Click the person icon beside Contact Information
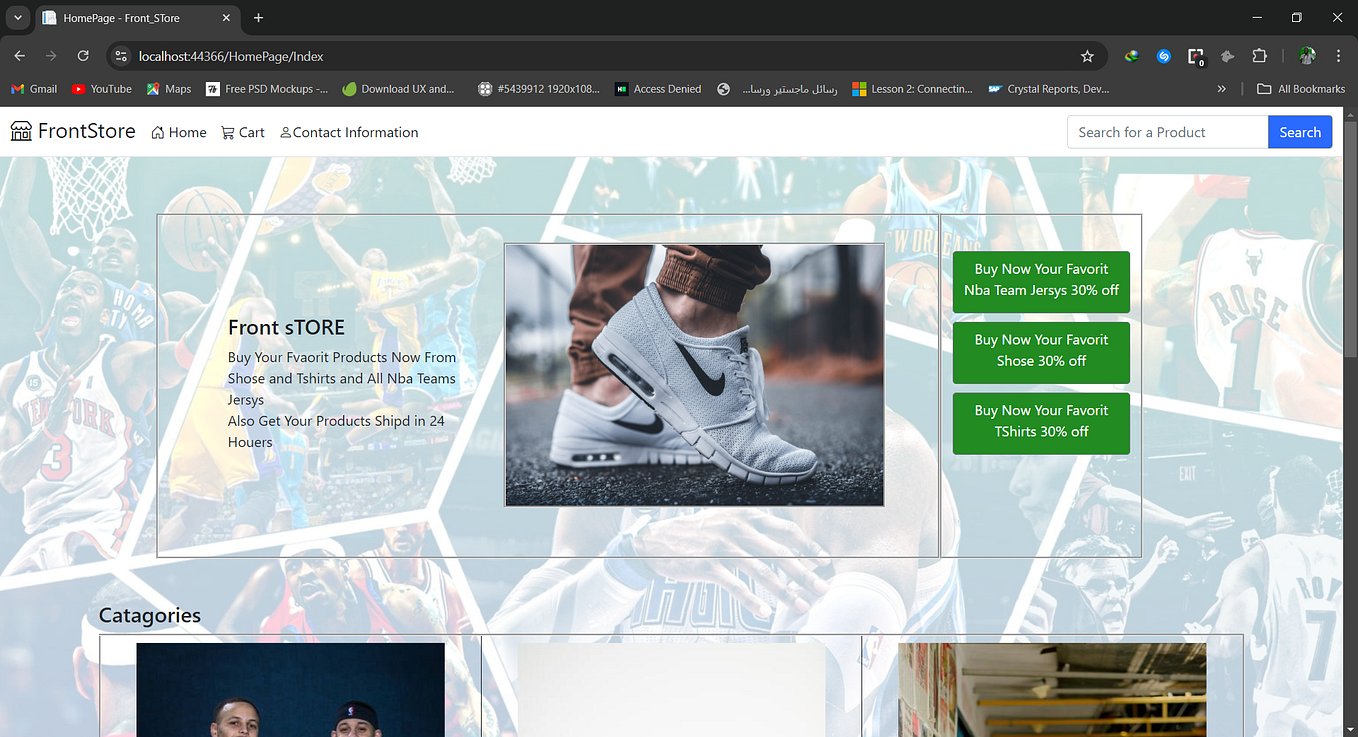The image size is (1358, 737). tap(286, 133)
